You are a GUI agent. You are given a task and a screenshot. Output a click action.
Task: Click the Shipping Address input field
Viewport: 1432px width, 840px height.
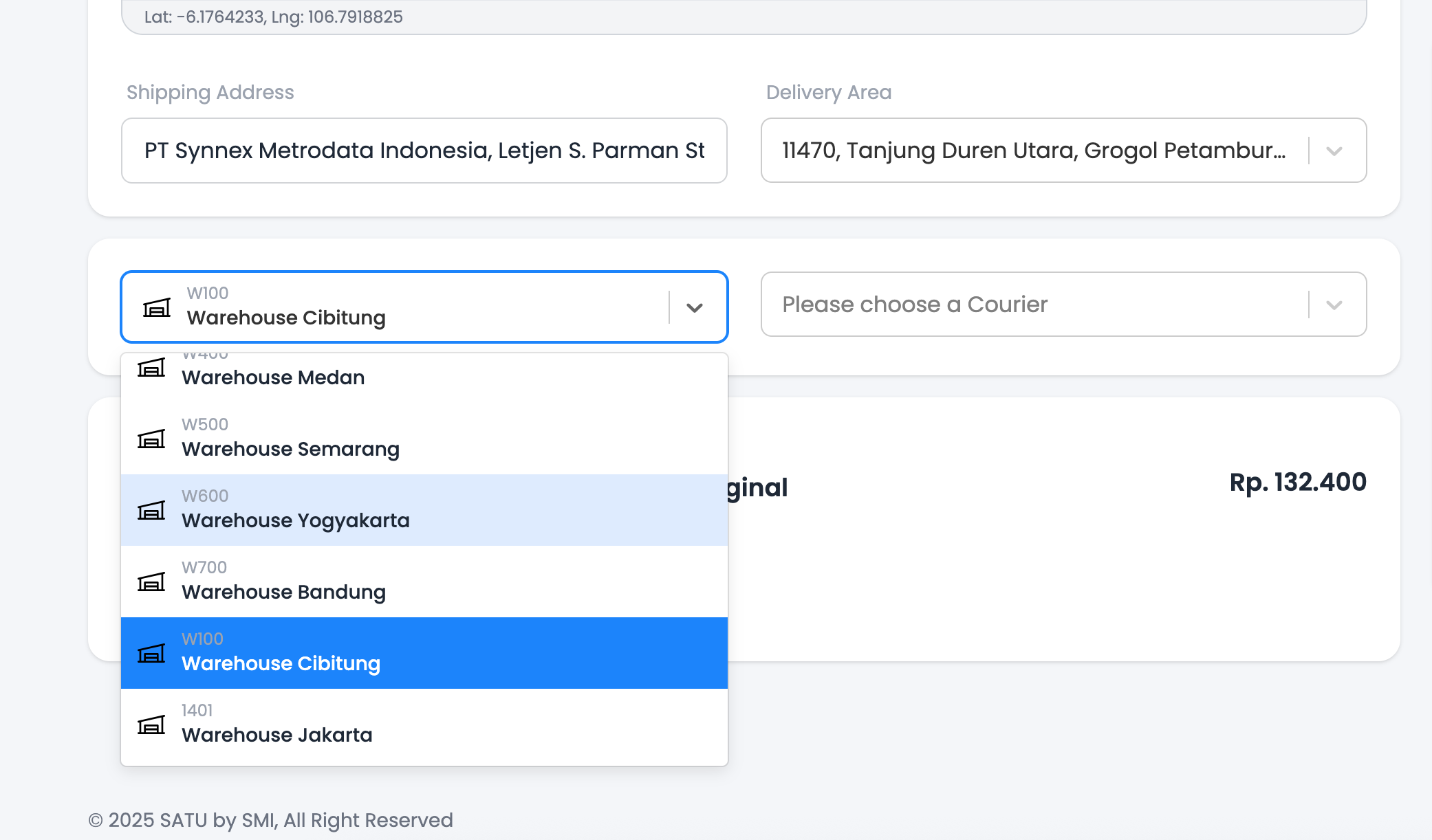tap(424, 151)
